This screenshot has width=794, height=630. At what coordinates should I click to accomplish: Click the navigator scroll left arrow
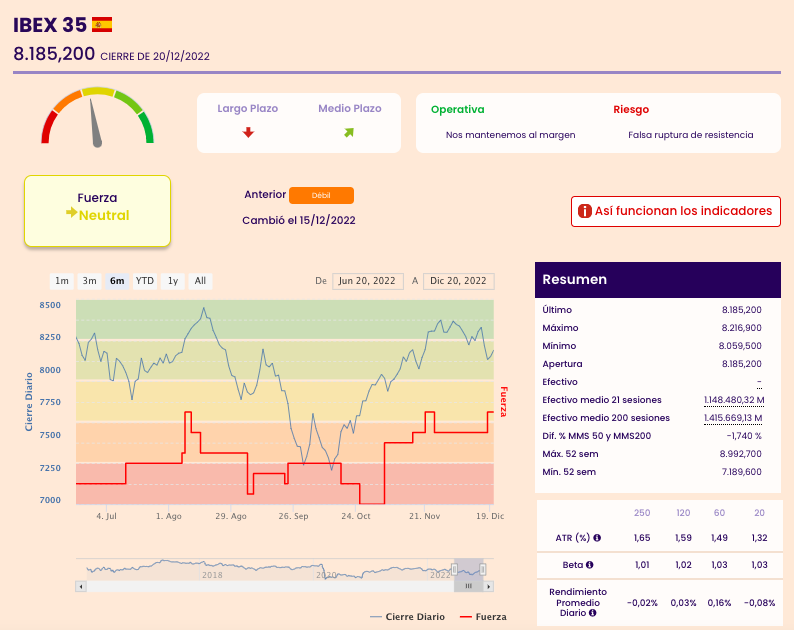coord(81,586)
